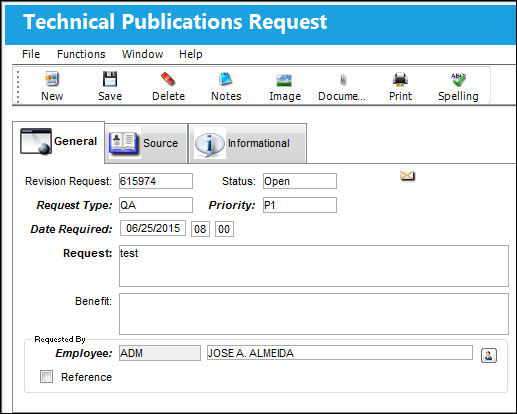The image size is (517, 414).
Task: Open the Functions menu
Action: [x=81, y=54]
